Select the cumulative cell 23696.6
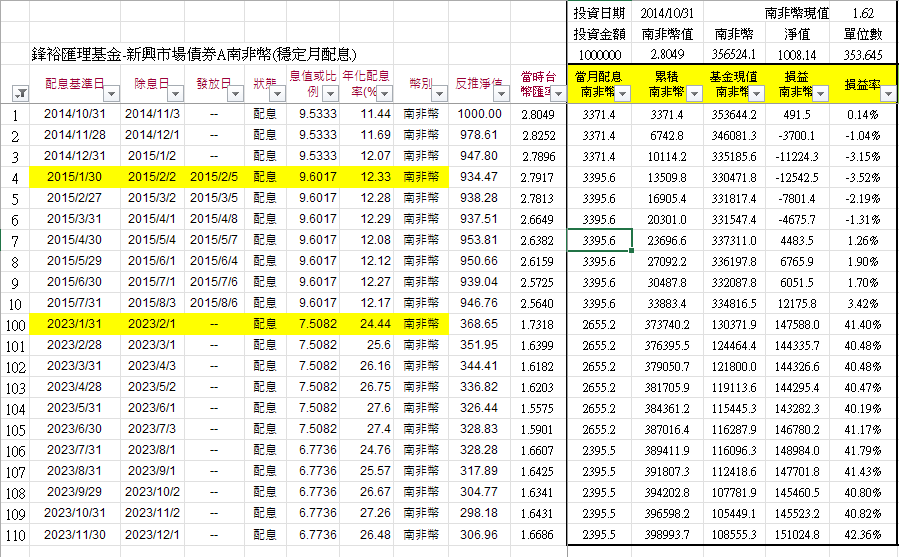899x557 pixels. pos(667,240)
